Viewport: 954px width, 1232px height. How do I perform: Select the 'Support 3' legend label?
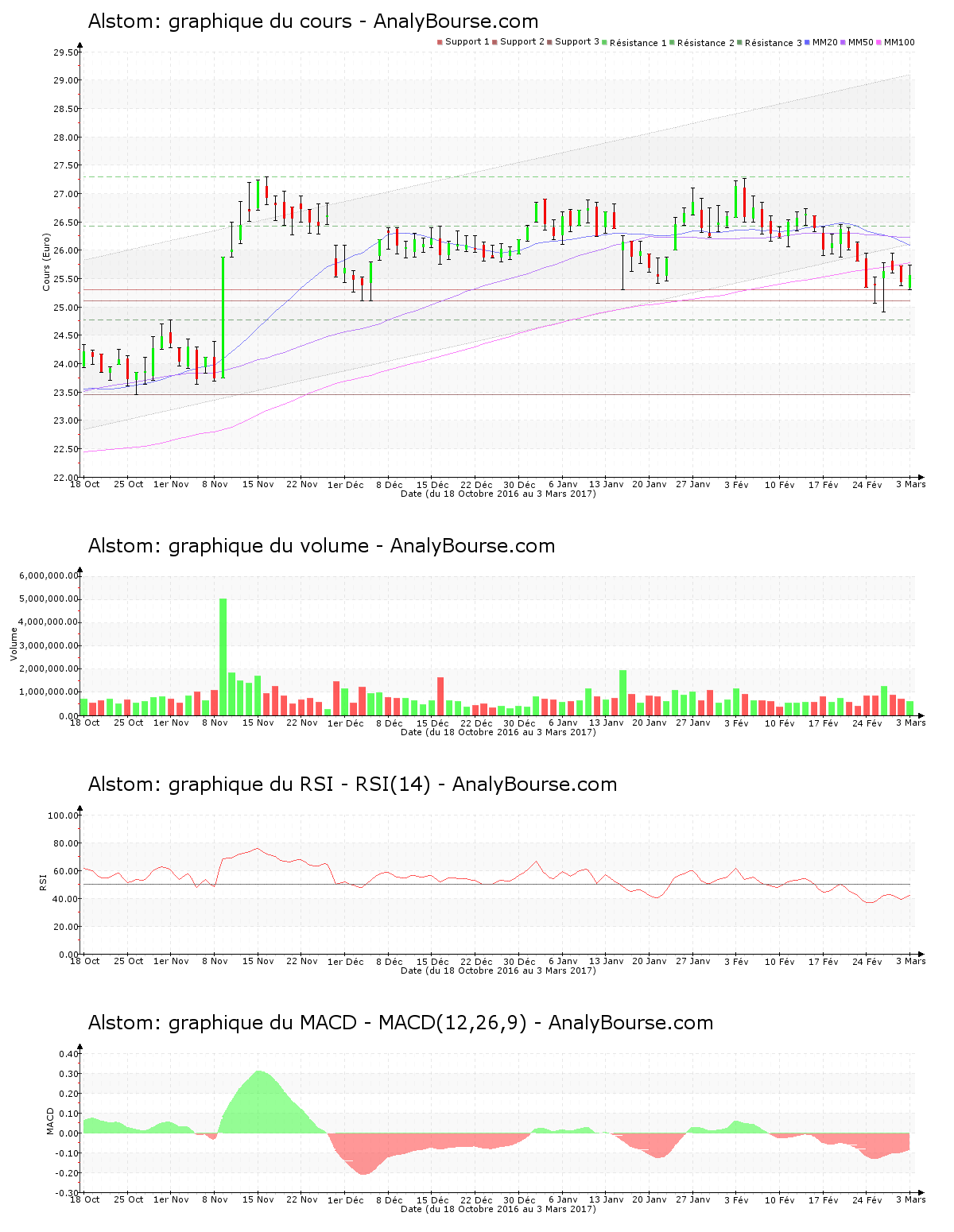click(577, 42)
